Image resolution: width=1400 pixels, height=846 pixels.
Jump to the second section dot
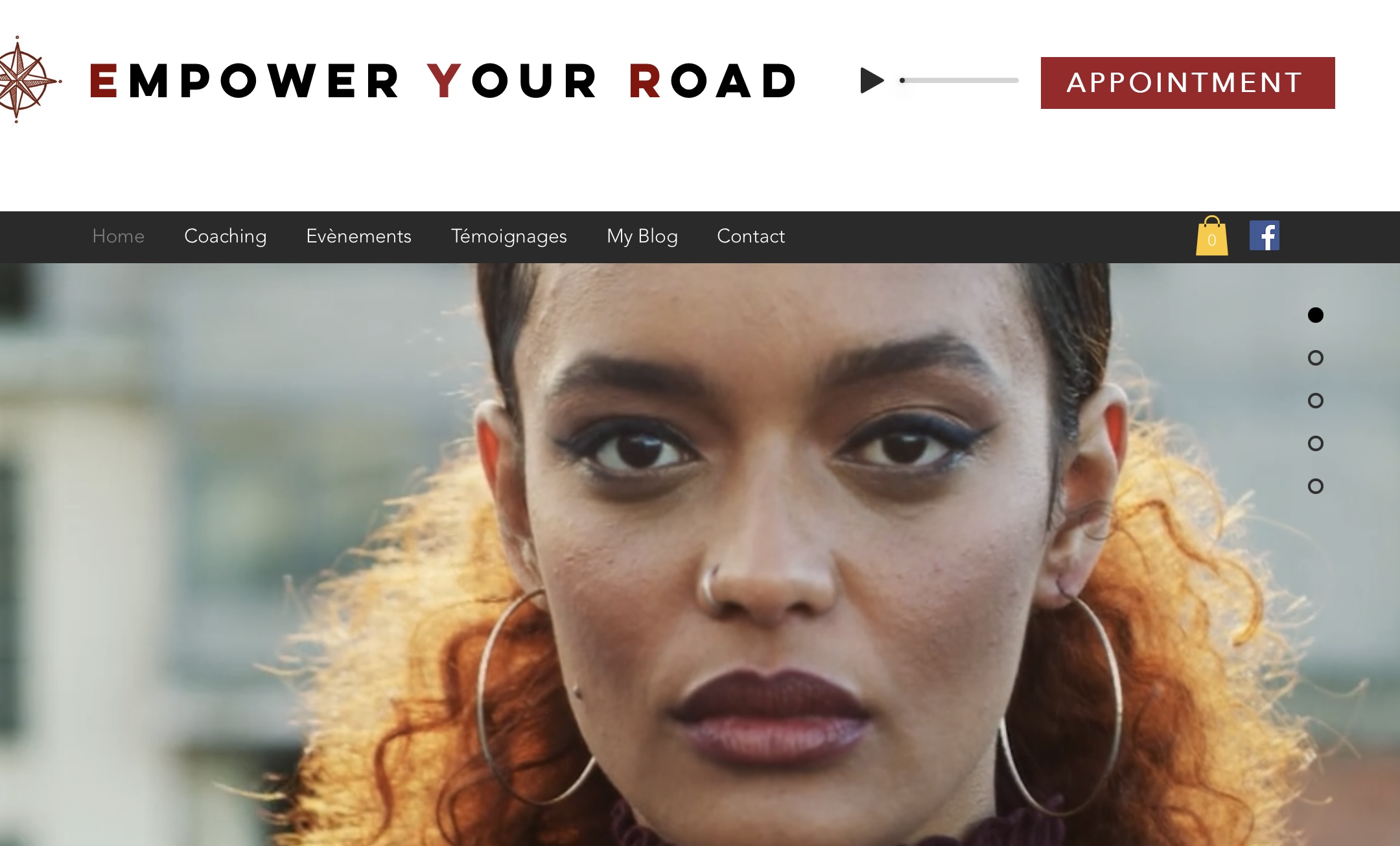1315,358
